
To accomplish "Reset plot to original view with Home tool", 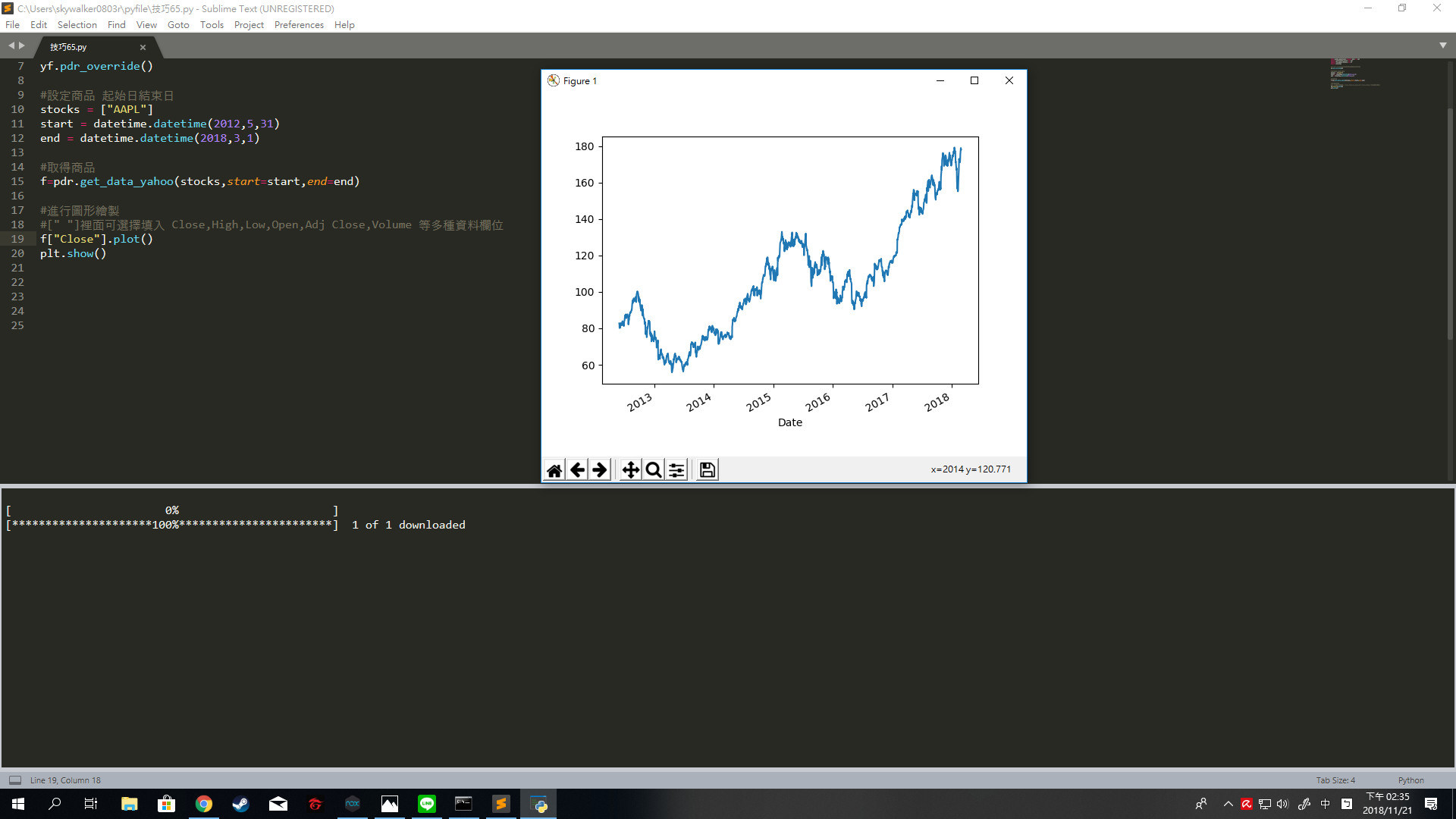I will [x=554, y=469].
